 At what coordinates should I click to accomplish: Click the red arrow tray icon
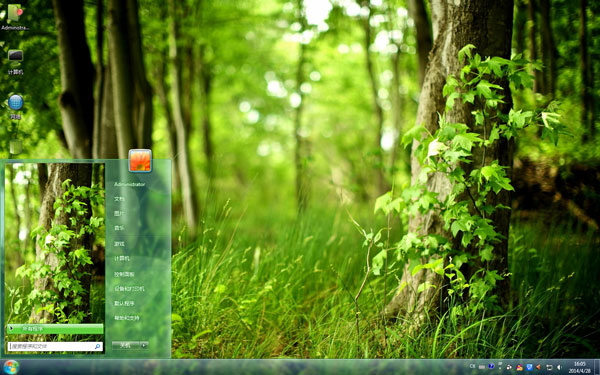(538, 367)
